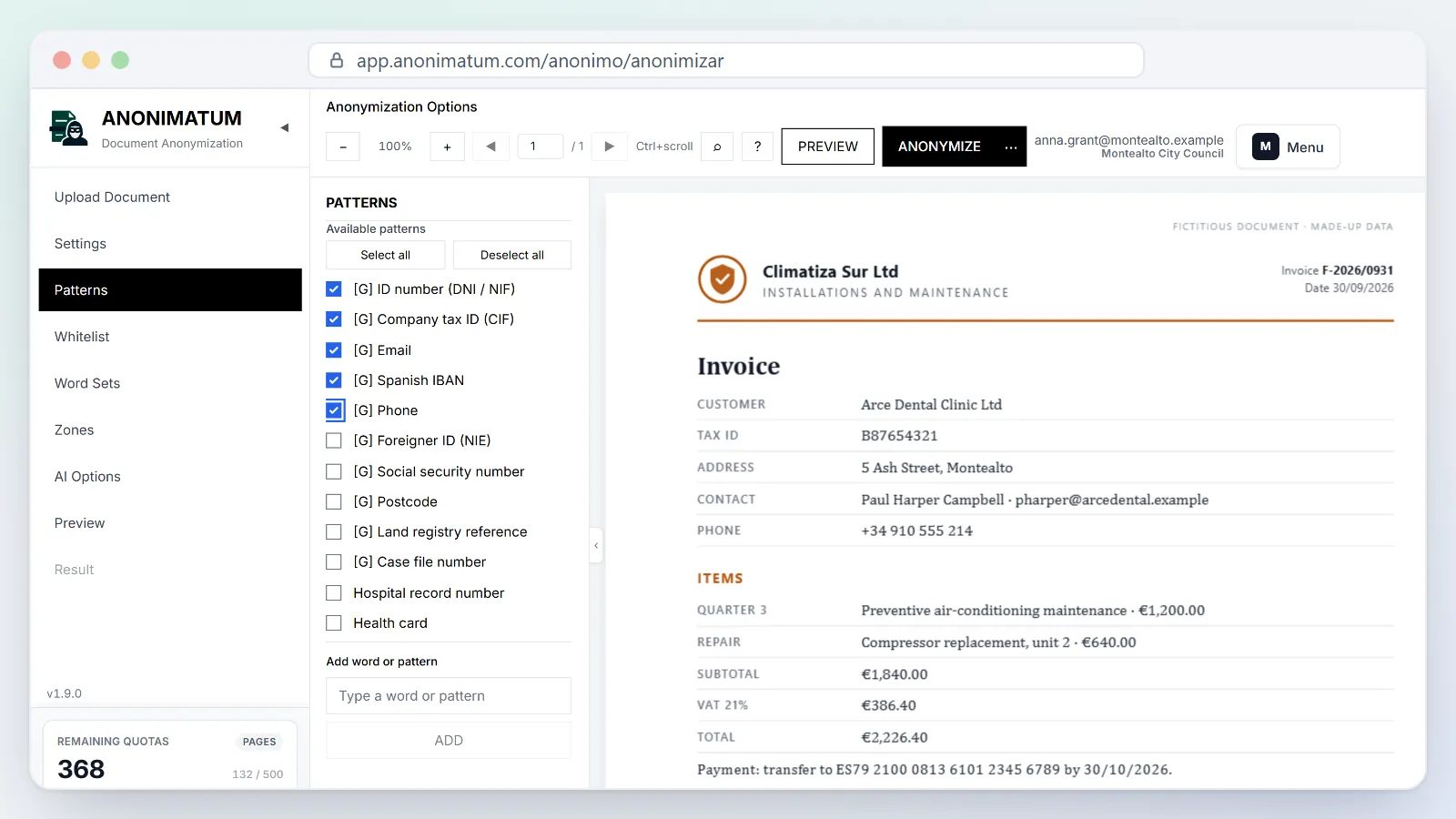Disable the Spanish IBAN pattern
Viewport: 1456px width, 819px height.
click(334, 380)
